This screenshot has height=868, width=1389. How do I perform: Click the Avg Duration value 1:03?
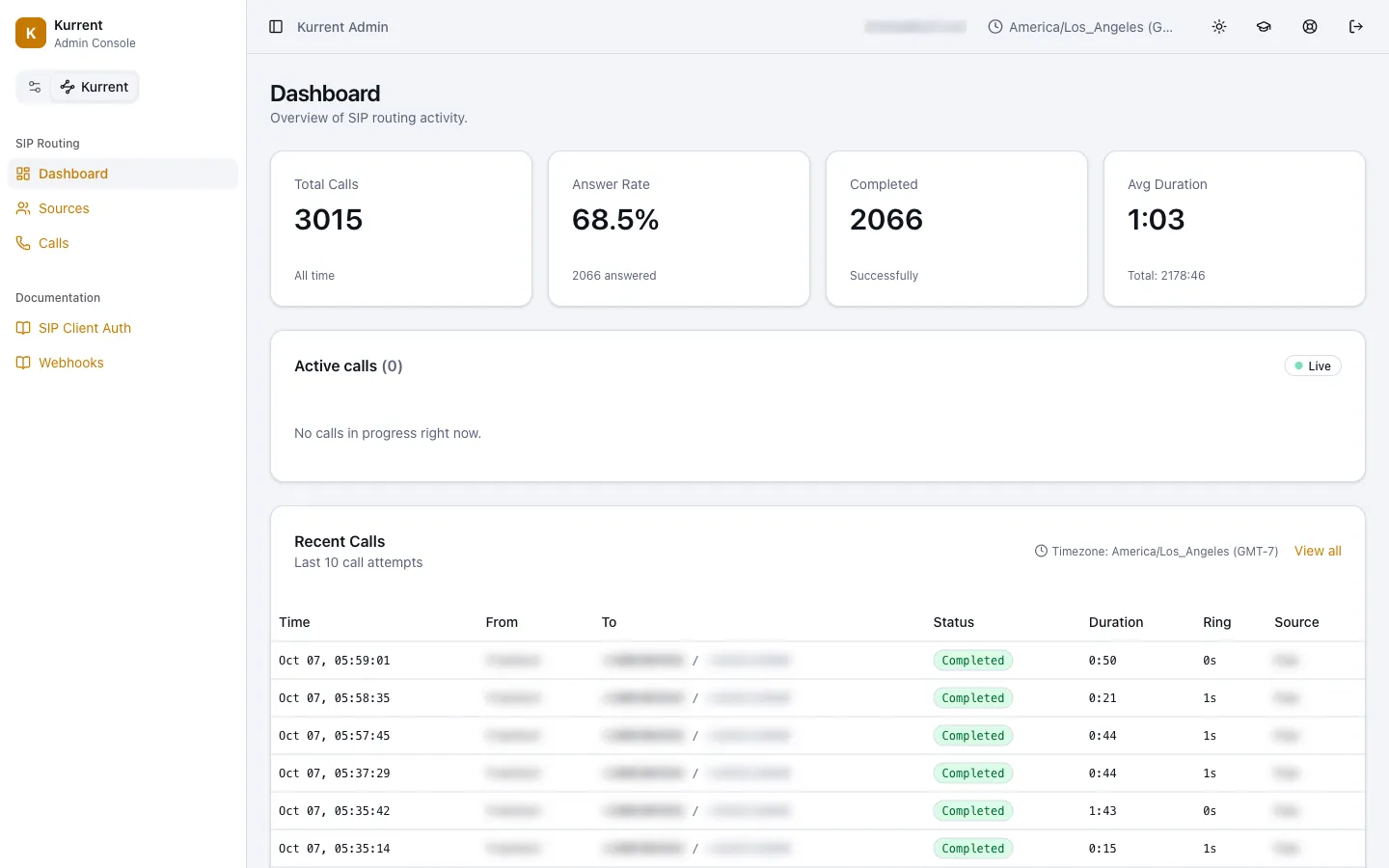click(1156, 220)
